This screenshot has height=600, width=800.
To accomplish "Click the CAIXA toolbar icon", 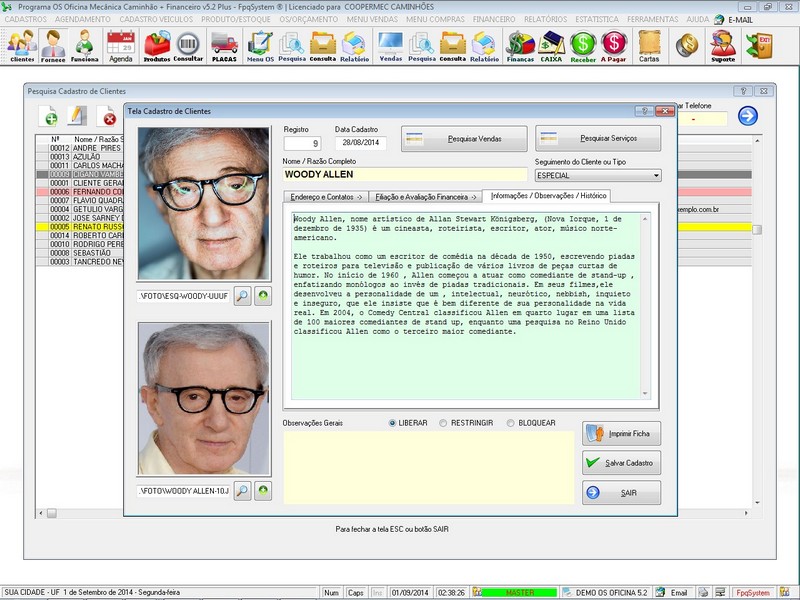I will point(551,46).
